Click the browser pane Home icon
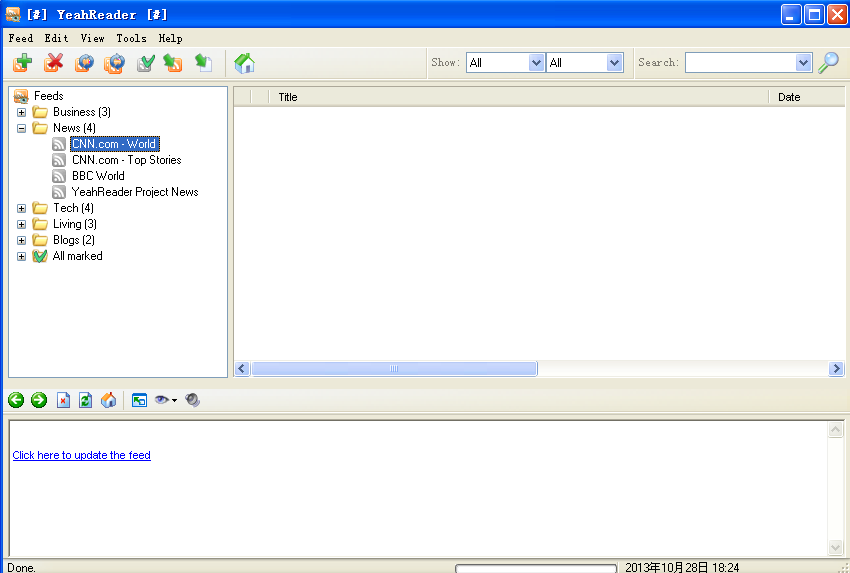 pos(108,401)
